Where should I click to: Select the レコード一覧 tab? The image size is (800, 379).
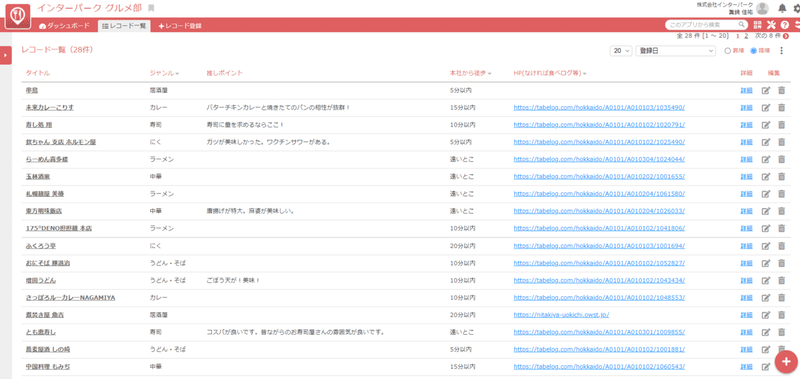click(x=124, y=26)
